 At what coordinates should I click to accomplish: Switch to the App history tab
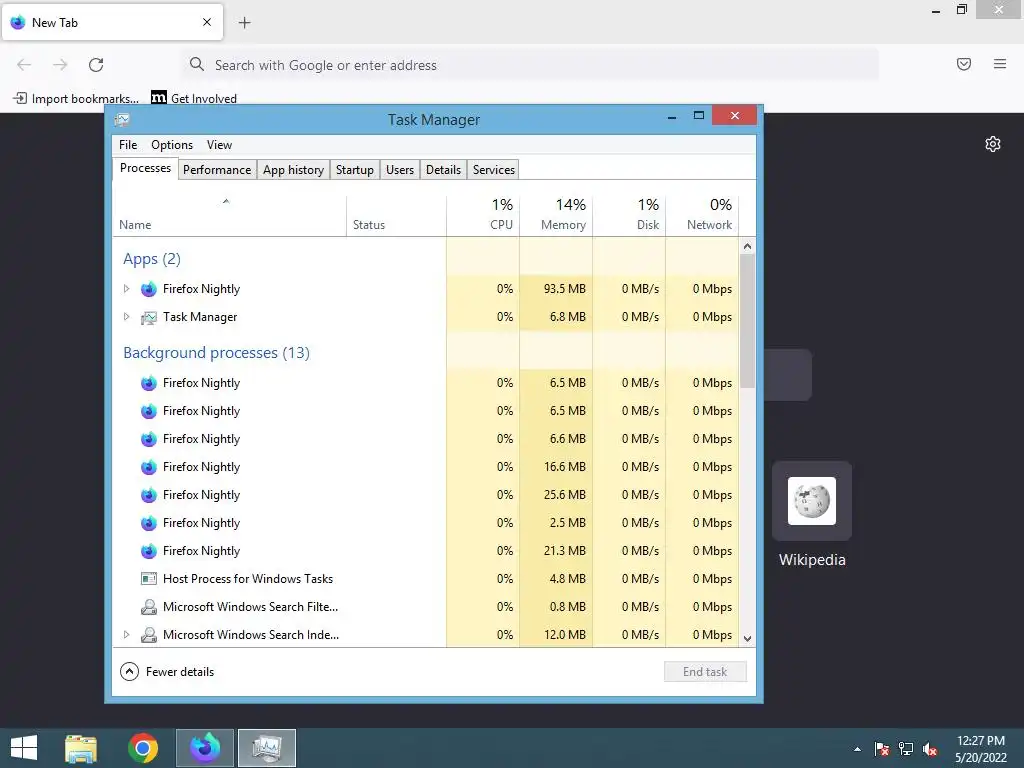(x=293, y=170)
